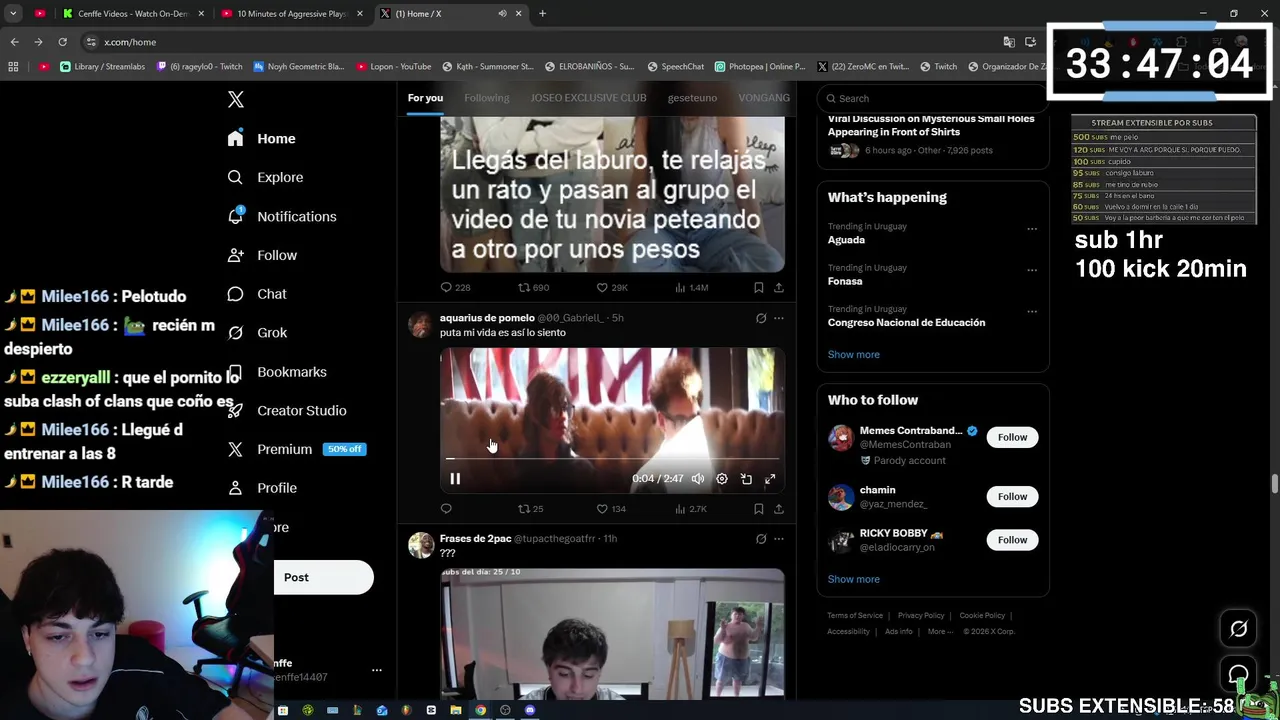Open Chrome tab search dropdown
Screen dimensions: 1280x720
pyautogui.click(x=13, y=13)
